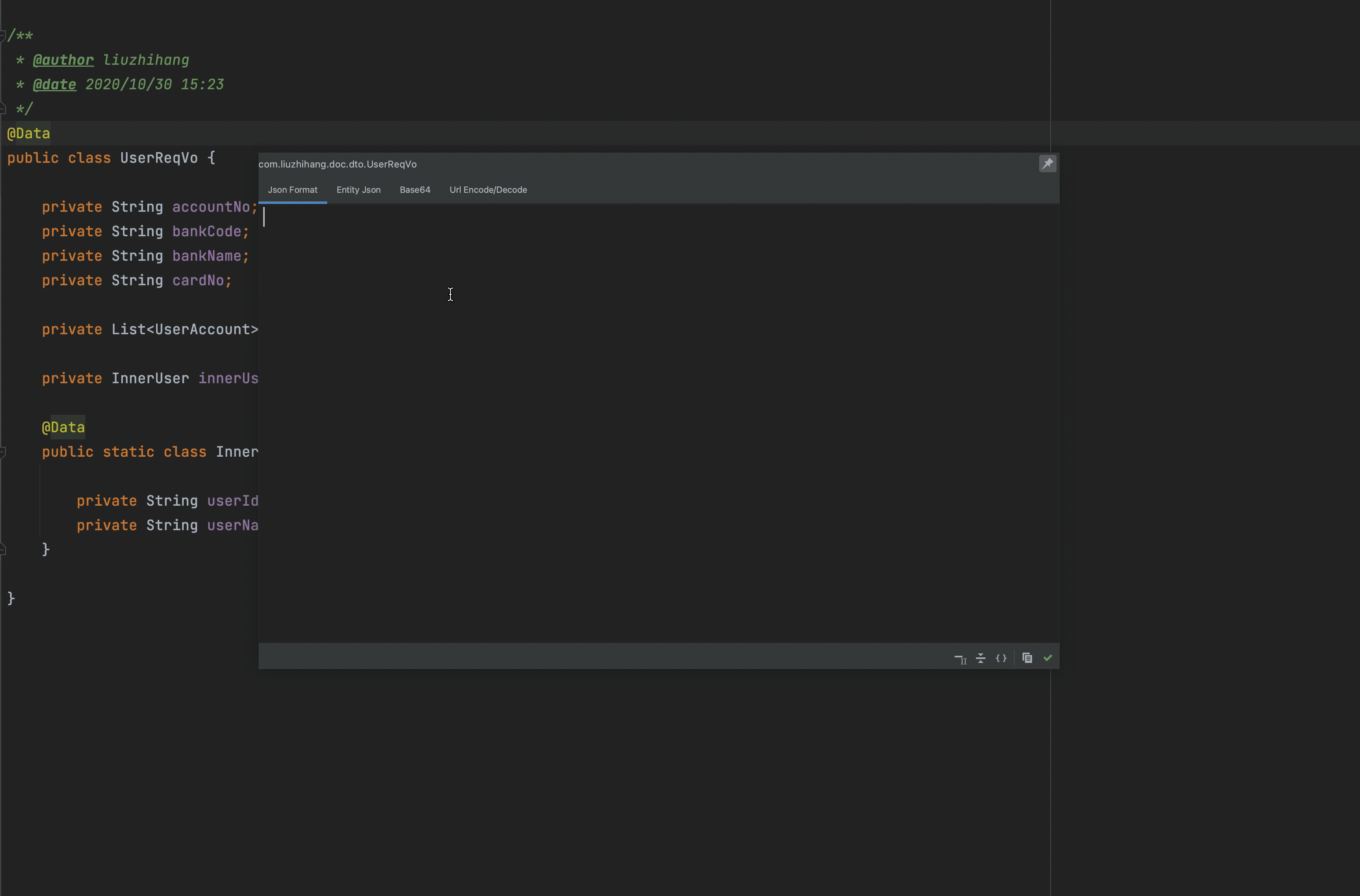Click the final closing brace of UserReqVo
The image size is (1360, 896).
coord(11,598)
